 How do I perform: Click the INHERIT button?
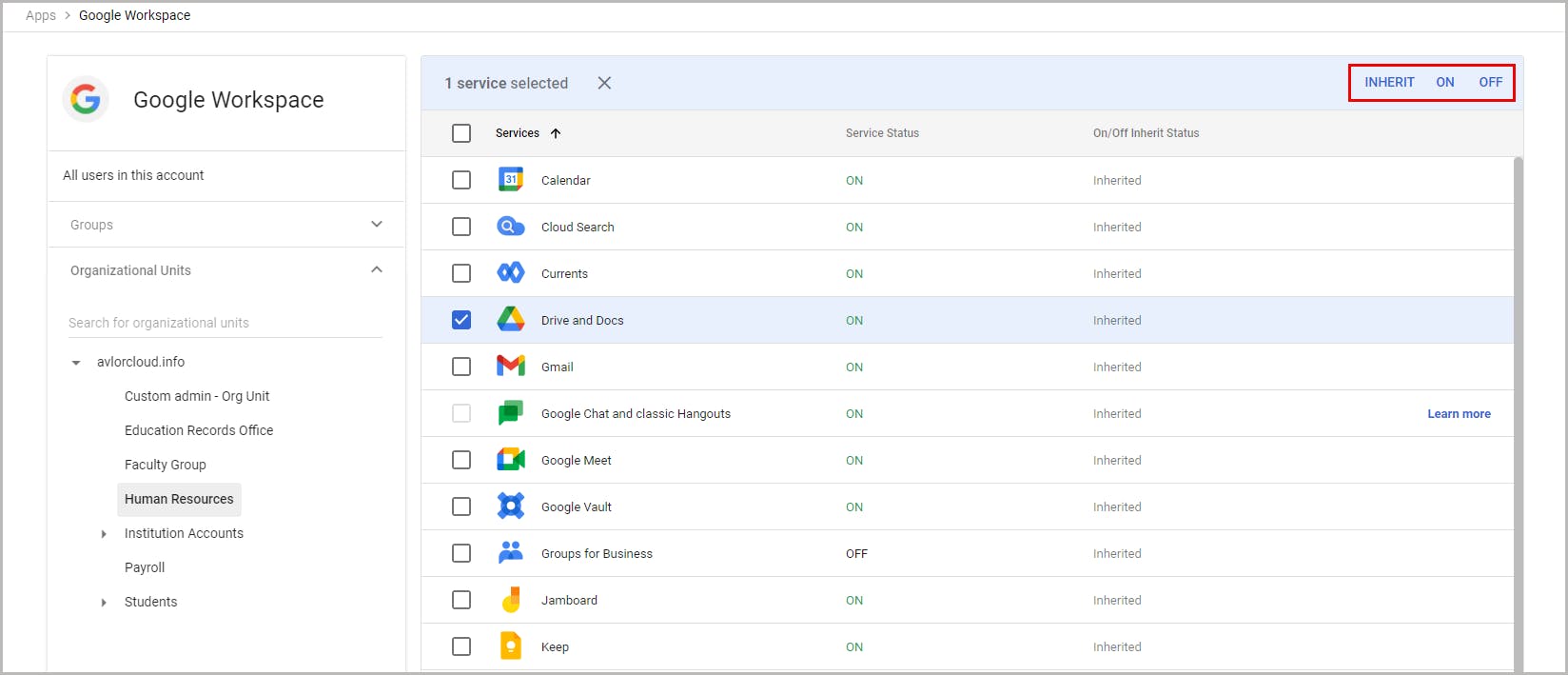pos(1389,82)
